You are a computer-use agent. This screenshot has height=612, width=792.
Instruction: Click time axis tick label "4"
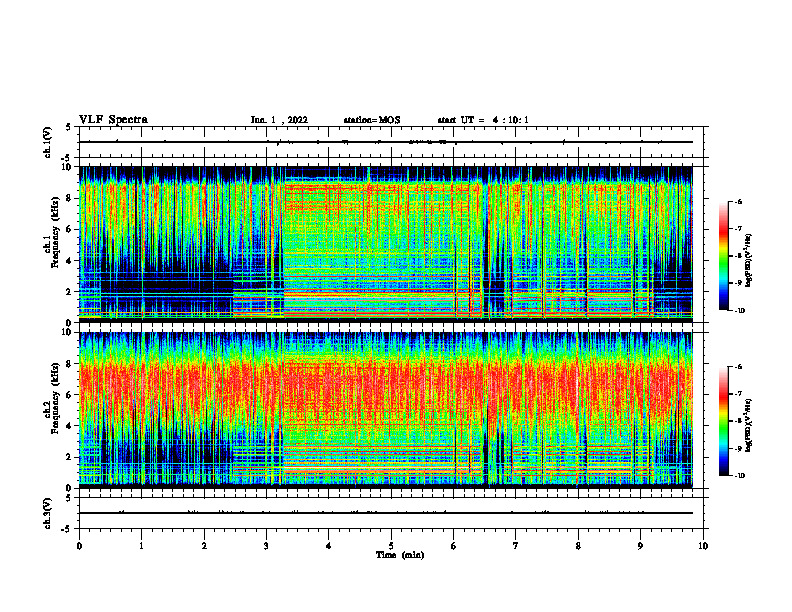(x=329, y=546)
